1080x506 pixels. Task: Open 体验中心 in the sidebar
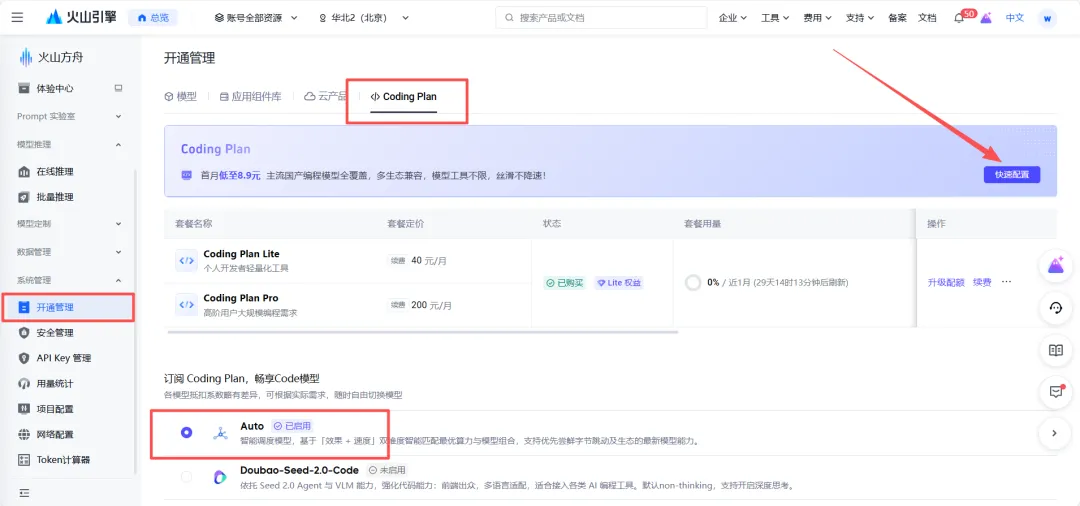pyautogui.click(x=55, y=88)
